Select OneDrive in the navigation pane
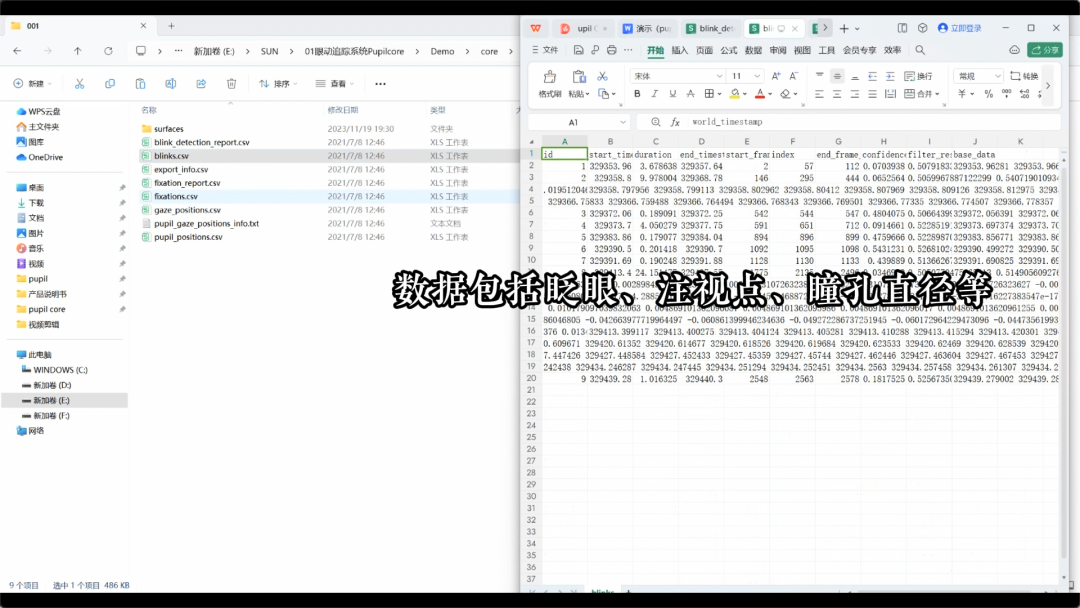The width and height of the screenshot is (1080, 608). point(45,157)
